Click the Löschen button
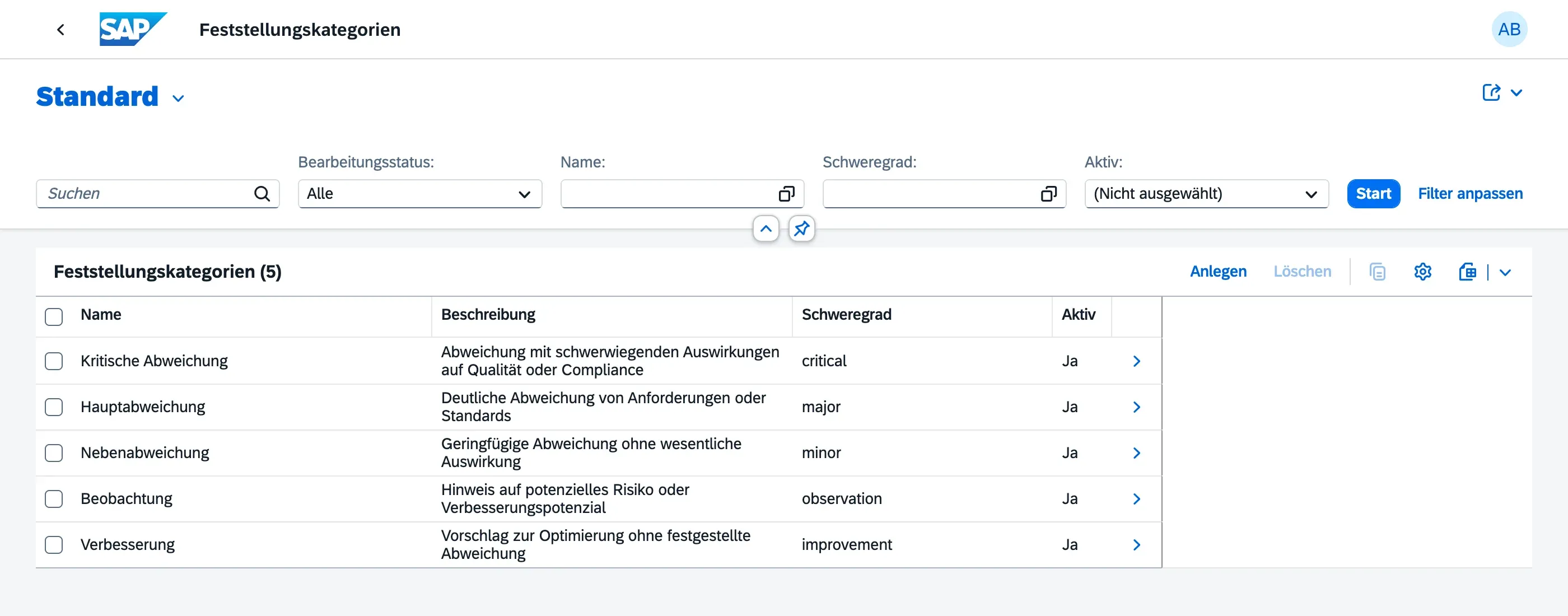Screen dimensions: 1568x616 (x=1302, y=272)
